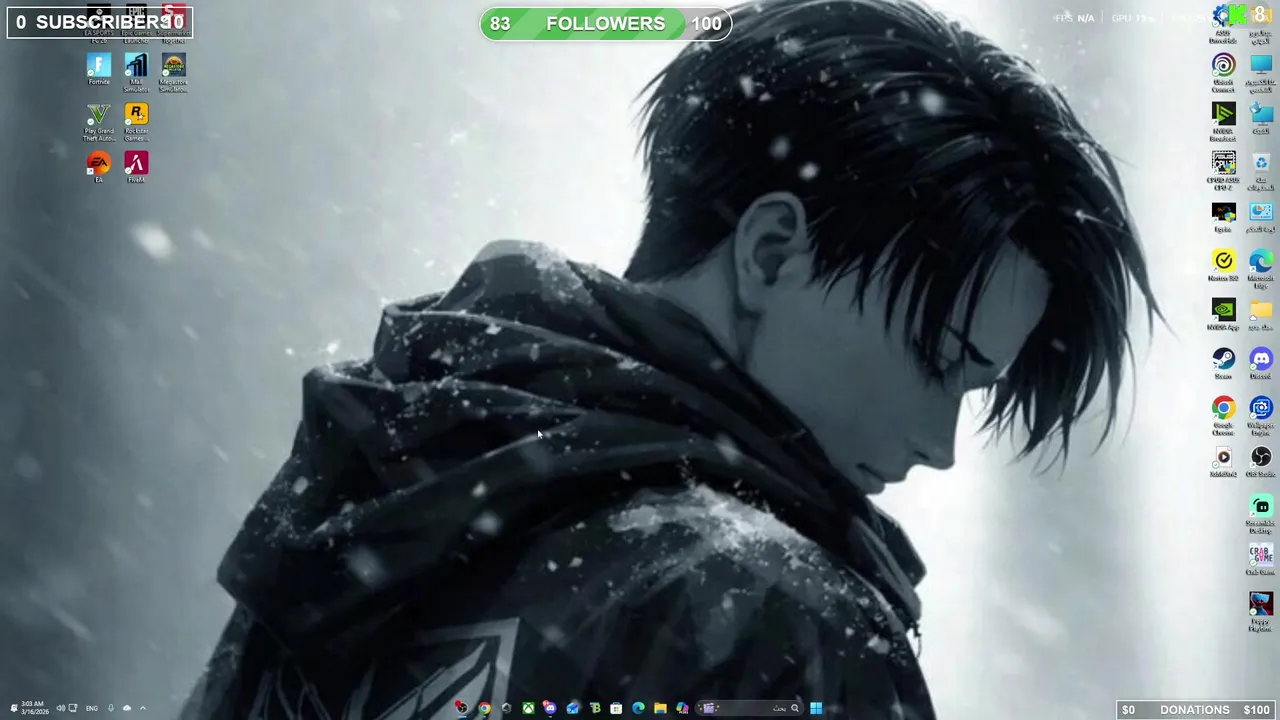Click the ENG language indicator
The height and width of the screenshot is (720, 1280).
point(92,708)
